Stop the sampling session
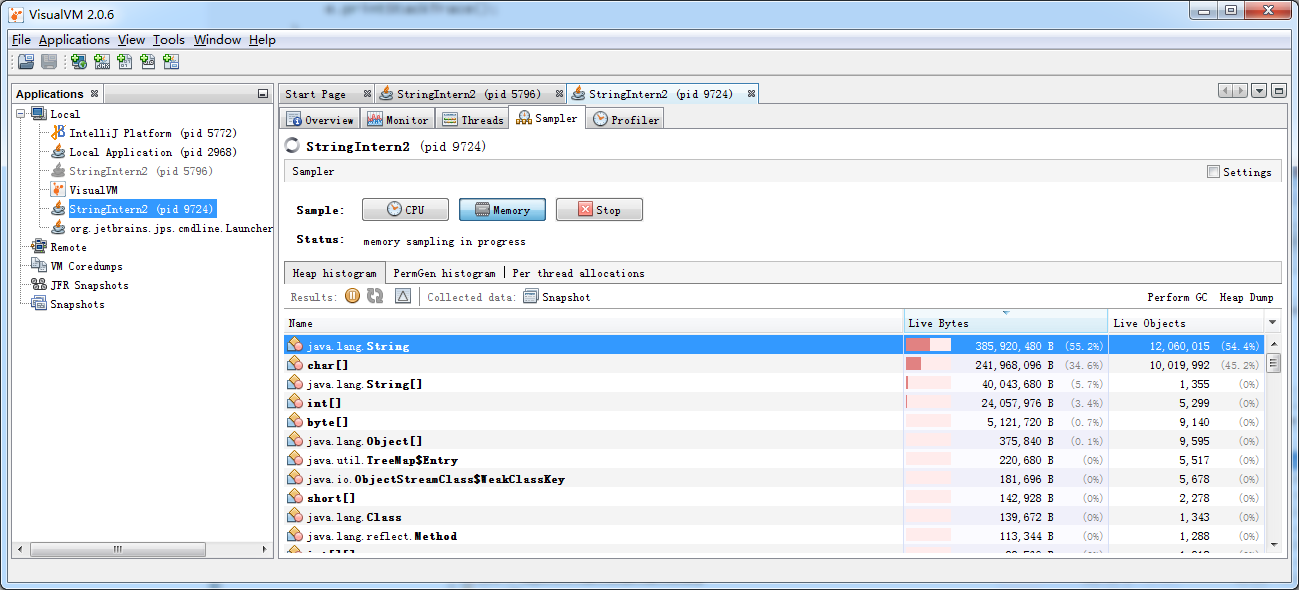This screenshot has height=590, width=1299. 599,210
